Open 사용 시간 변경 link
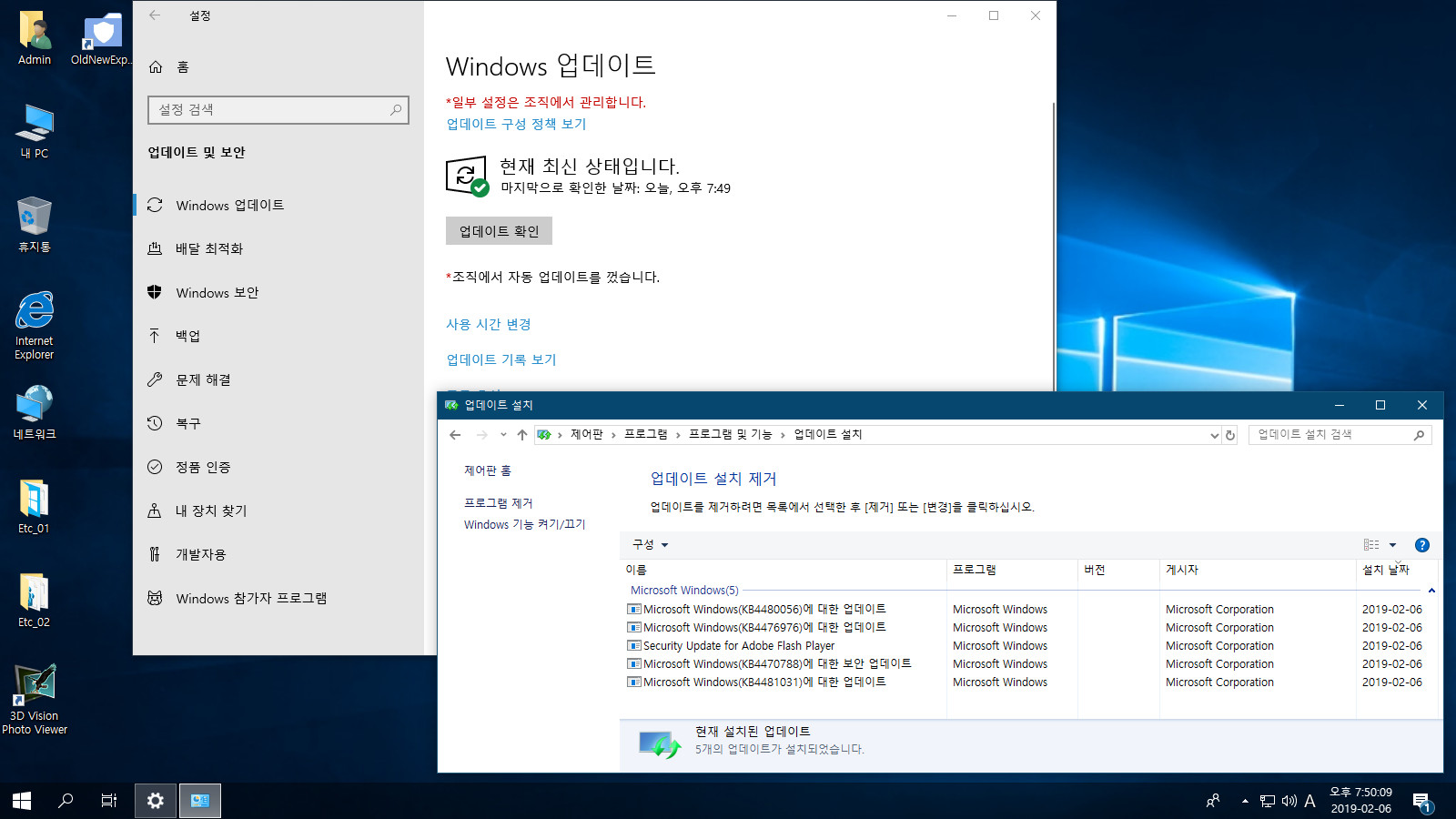1456x819 pixels. click(x=489, y=324)
